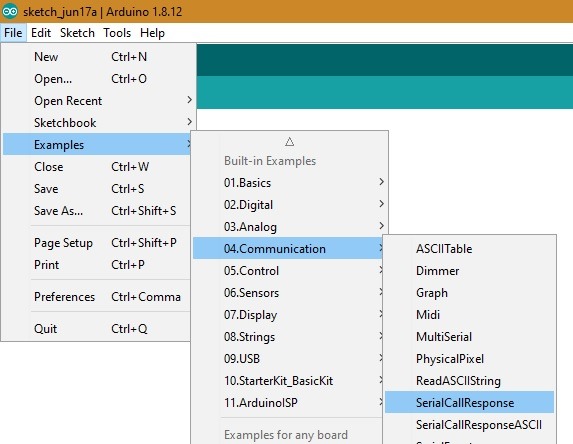The height and width of the screenshot is (444, 573).
Task: Open the SerialCallResponseASCII example sketch
Action: pos(470,424)
